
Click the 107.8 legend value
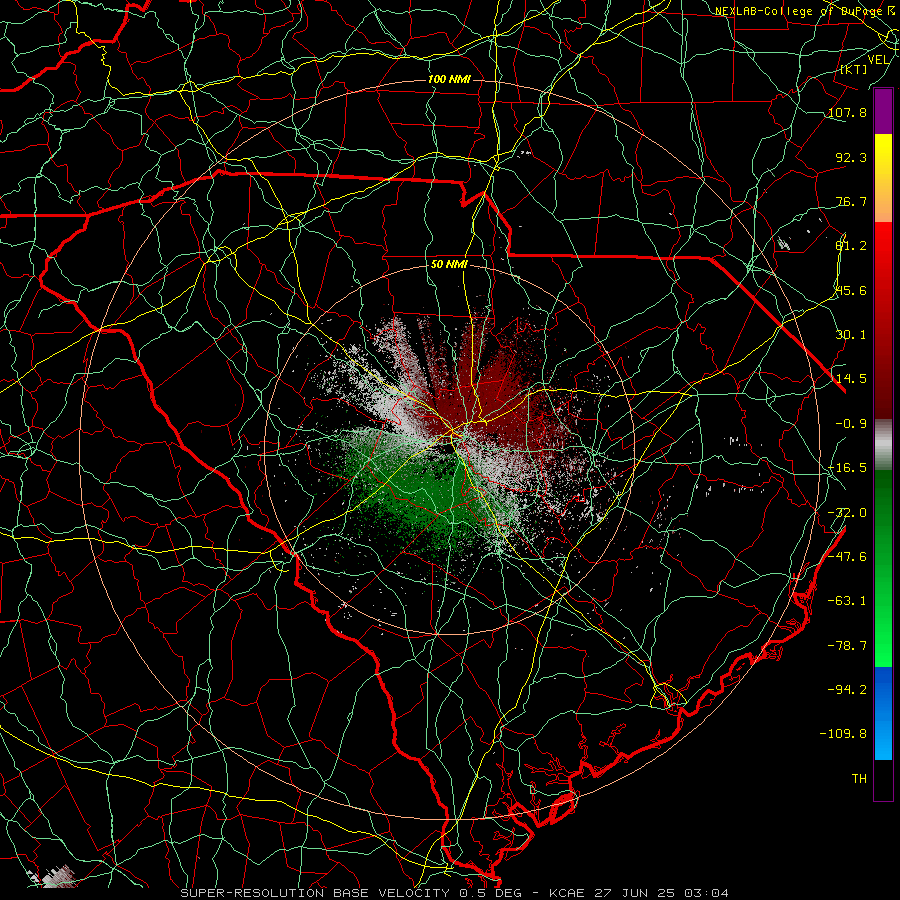coord(847,112)
